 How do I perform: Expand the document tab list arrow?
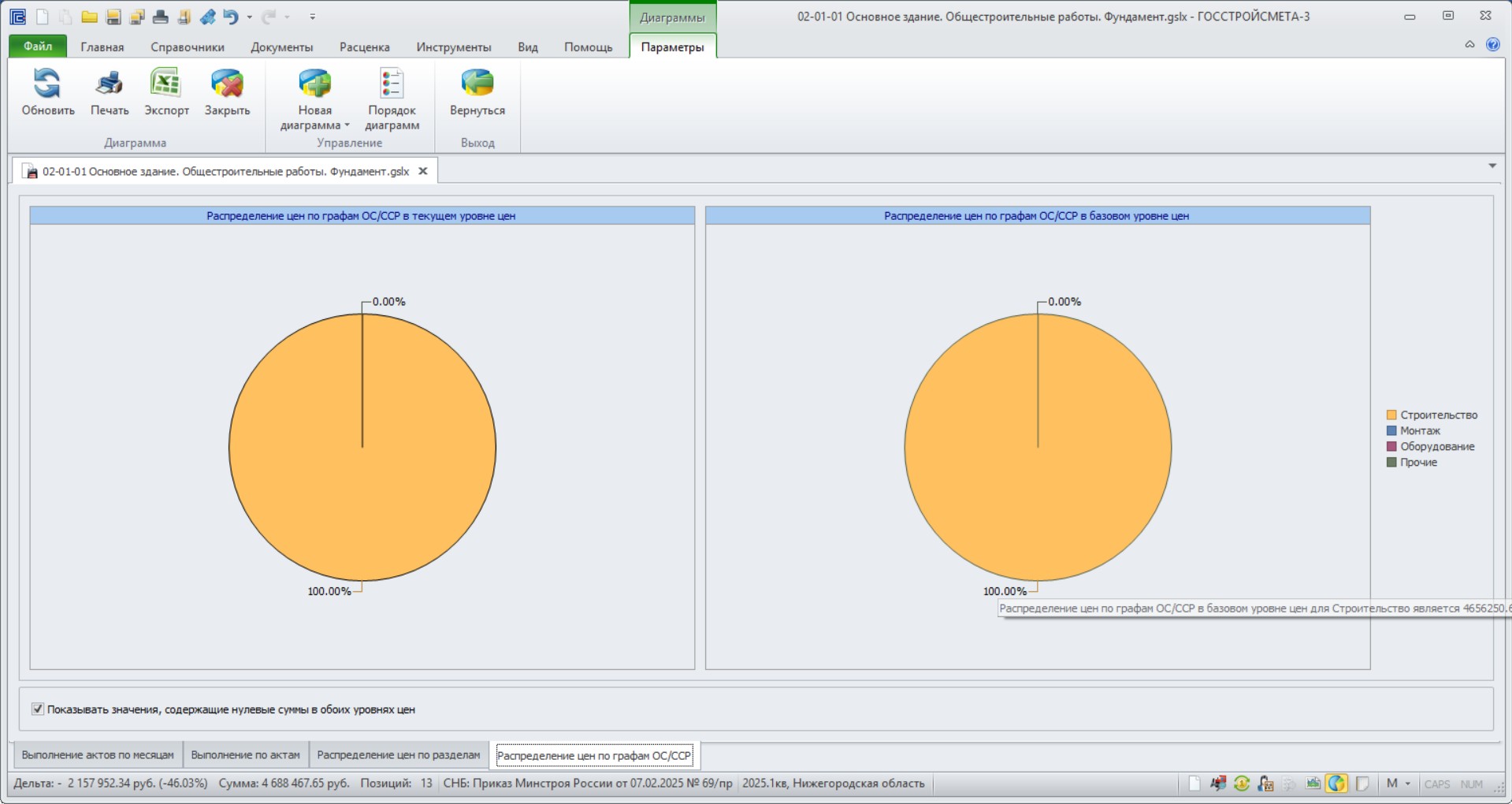1492,166
